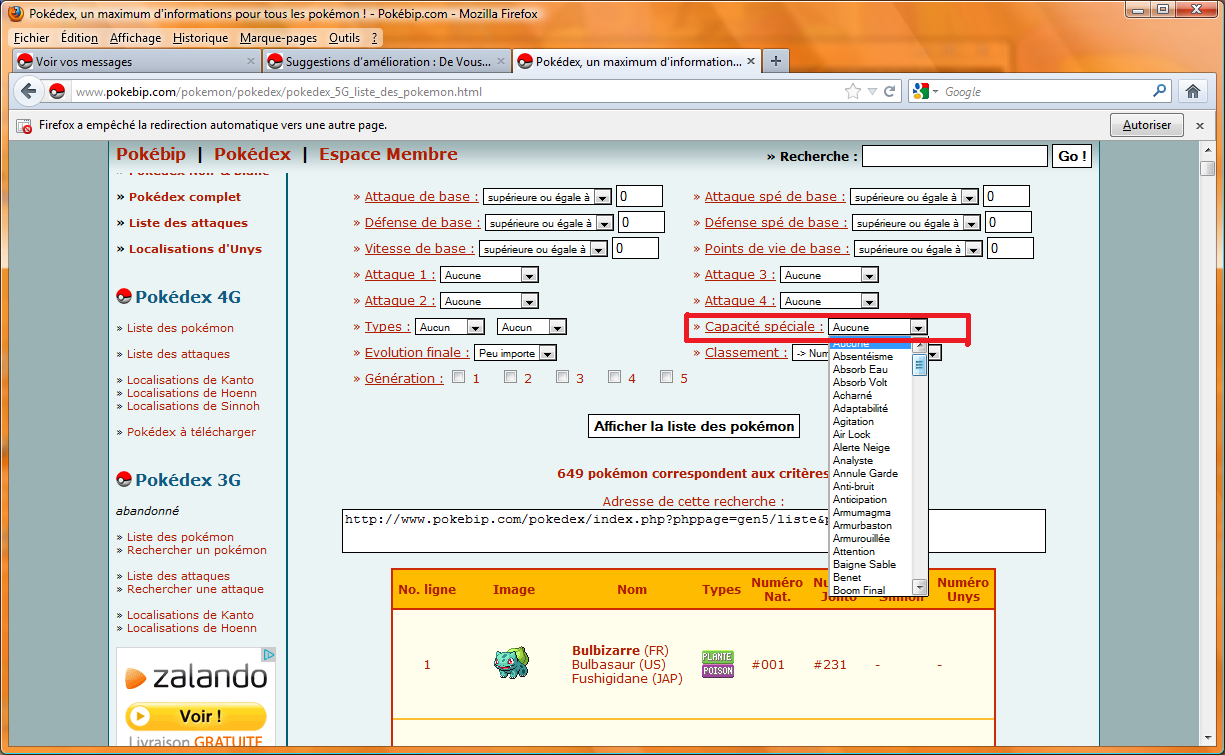
Task: Open 'Liste des attaques' bold sidebar link
Action: point(188,223)
